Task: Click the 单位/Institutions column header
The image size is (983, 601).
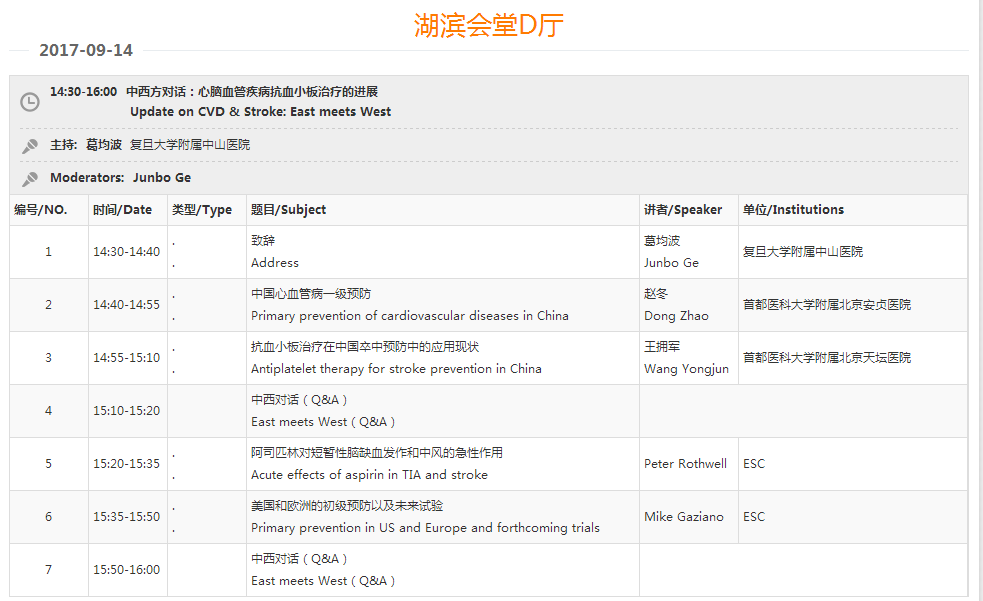Action: 793,210
